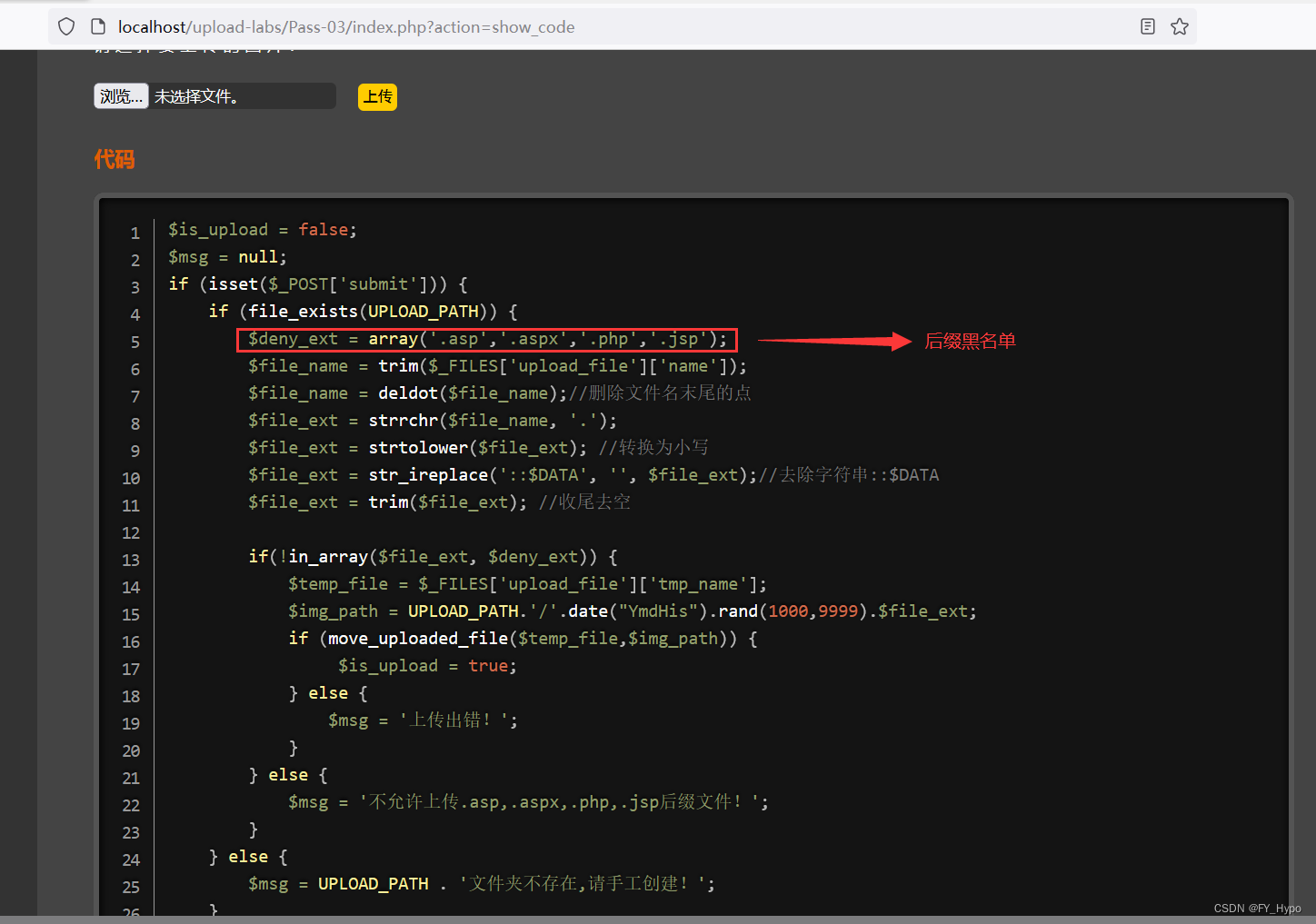The height and width of the screenshot is (924, 1316).
Task: Click code line '$msg = null;'
Action: click(227, 257)
